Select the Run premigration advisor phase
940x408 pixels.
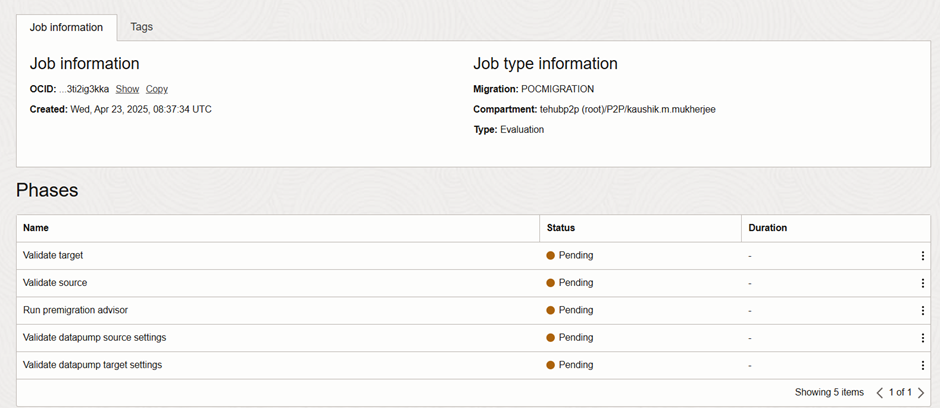(75, 310)
